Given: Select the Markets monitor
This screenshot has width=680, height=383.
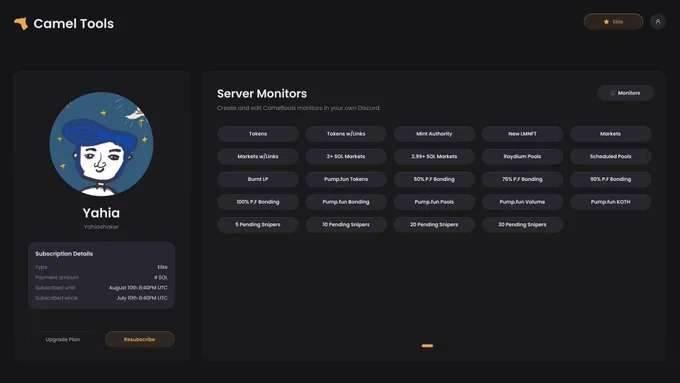Looking at the screenshot, I should 610,134.
